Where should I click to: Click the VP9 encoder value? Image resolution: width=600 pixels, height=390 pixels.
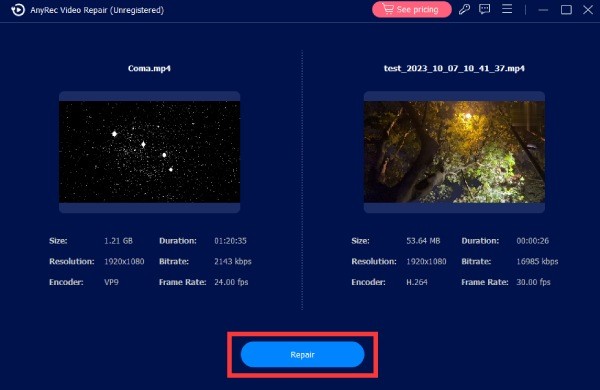point(111,282)
